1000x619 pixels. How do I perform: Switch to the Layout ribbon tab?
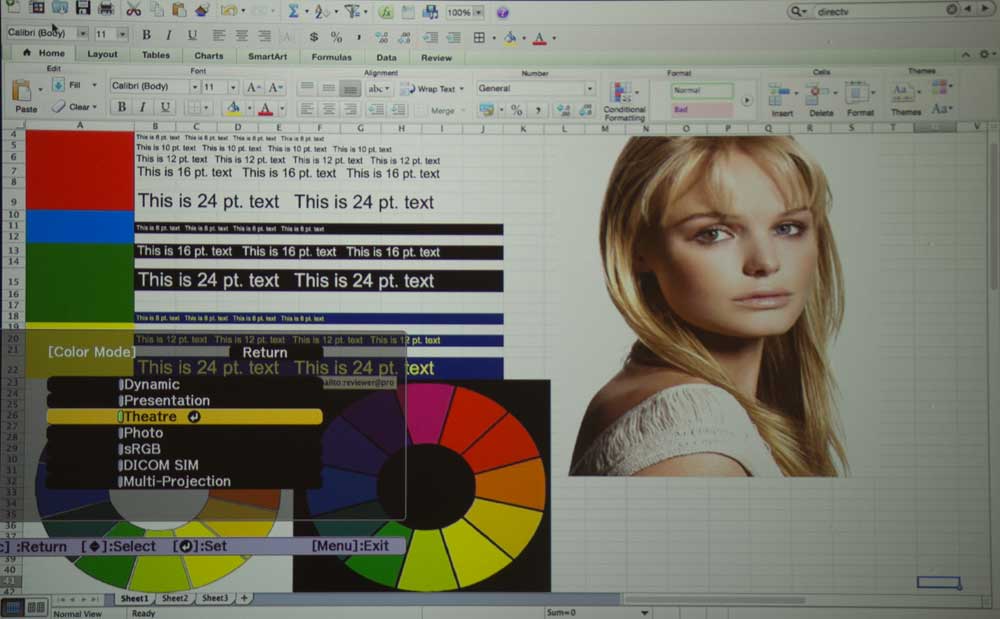[102, 54]
